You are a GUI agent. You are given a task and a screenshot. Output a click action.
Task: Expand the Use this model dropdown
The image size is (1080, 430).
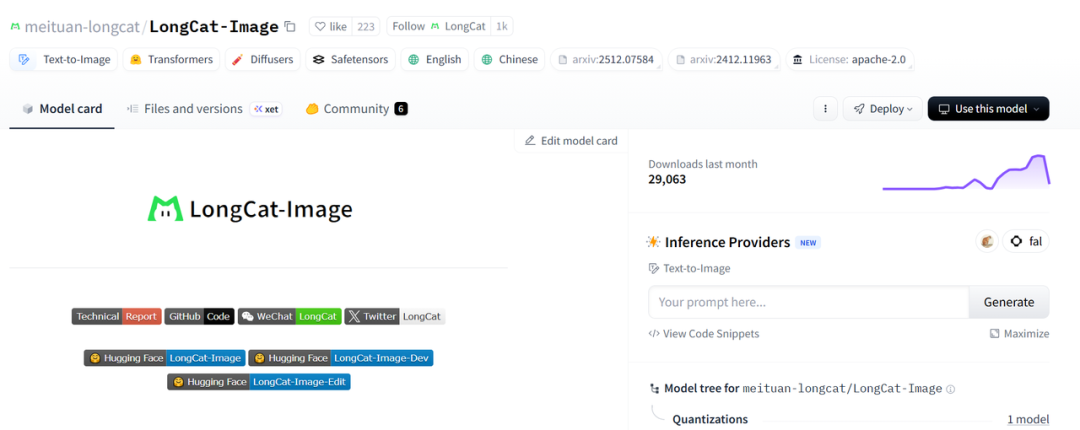[x=988, y=109]
